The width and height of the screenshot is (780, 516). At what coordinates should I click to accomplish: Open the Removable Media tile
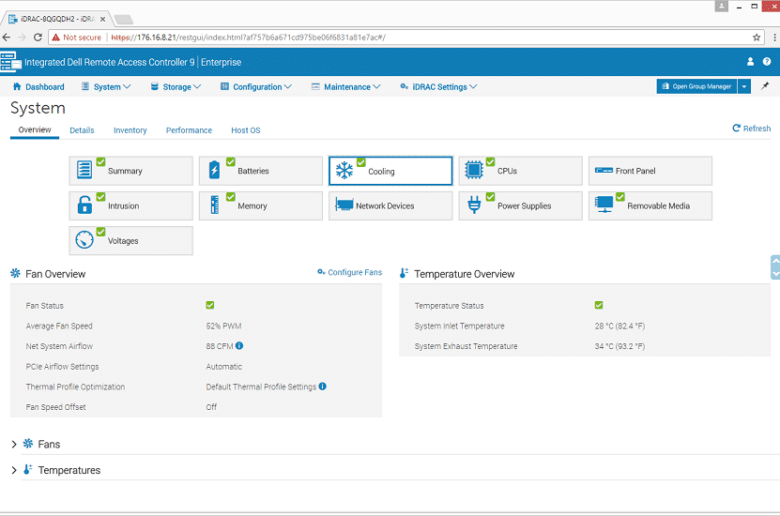click(x=650, y=206)
